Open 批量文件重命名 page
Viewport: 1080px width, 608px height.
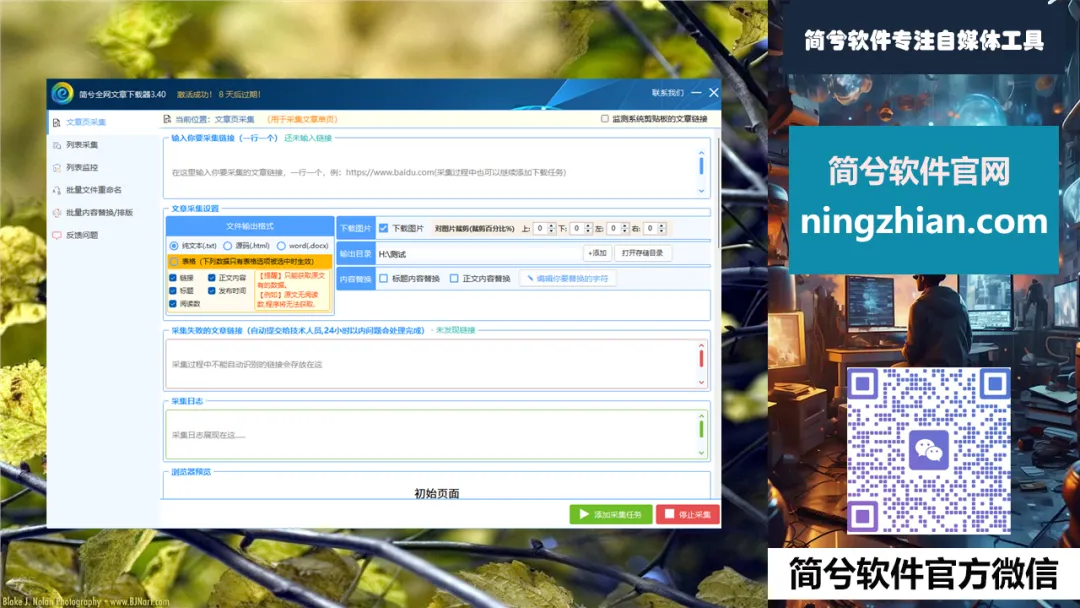(x=94, y=190)
